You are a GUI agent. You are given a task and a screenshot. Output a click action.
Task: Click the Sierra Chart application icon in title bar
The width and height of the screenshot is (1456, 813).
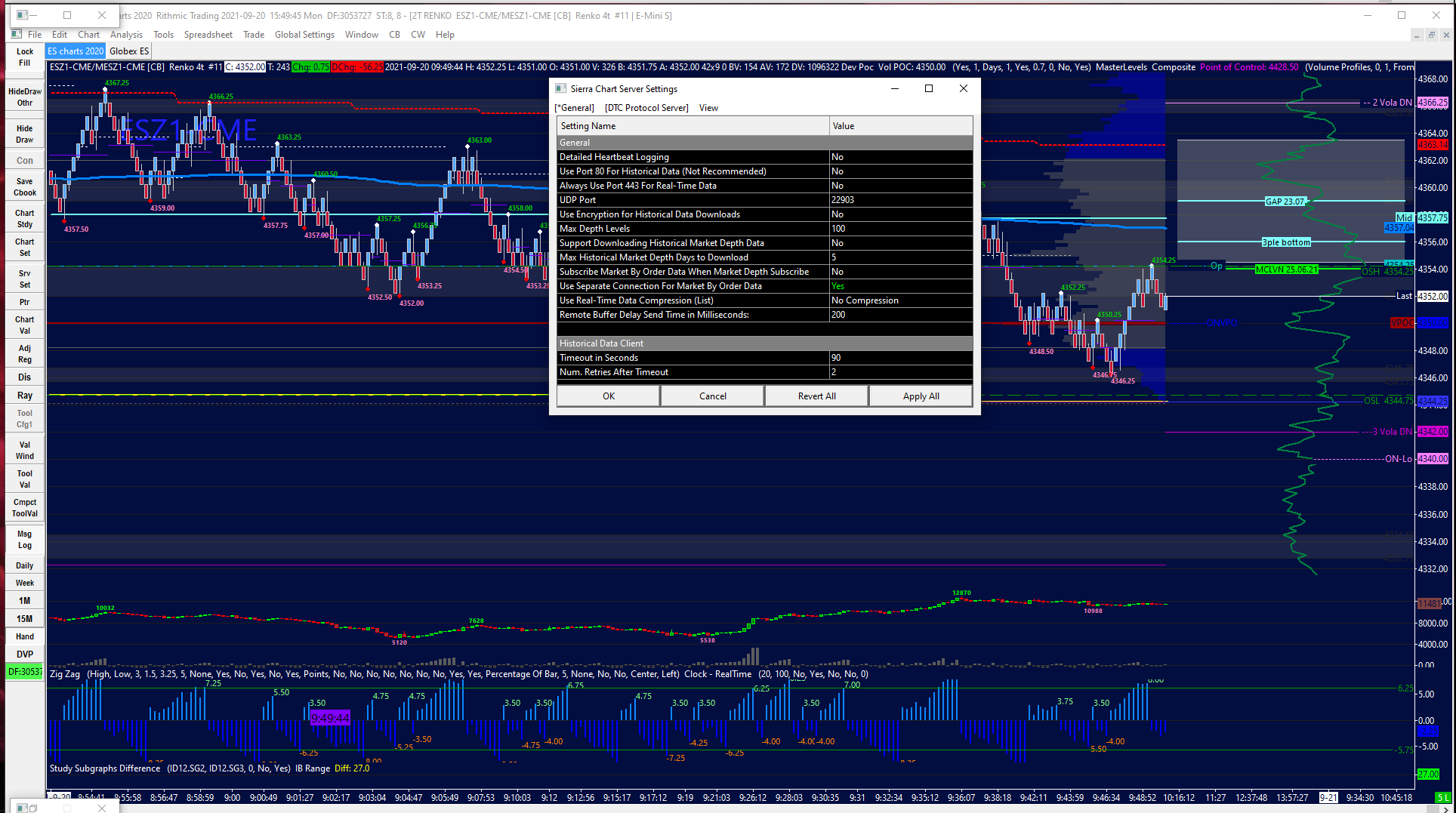(x=22, y=14)
